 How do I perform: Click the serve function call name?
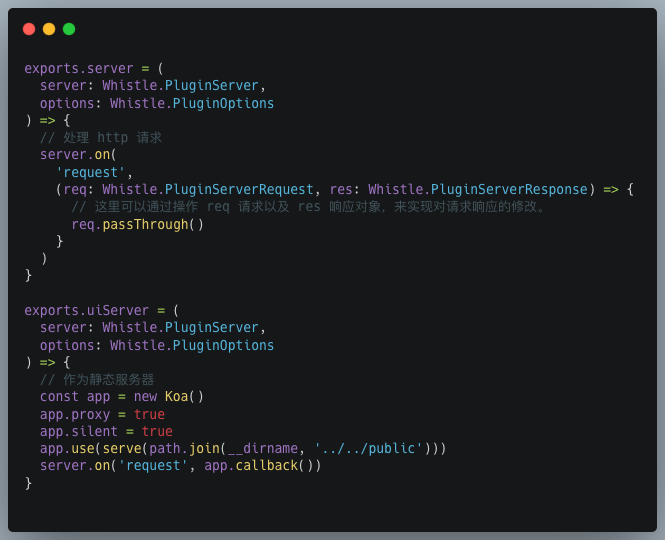tap(121, 449)
